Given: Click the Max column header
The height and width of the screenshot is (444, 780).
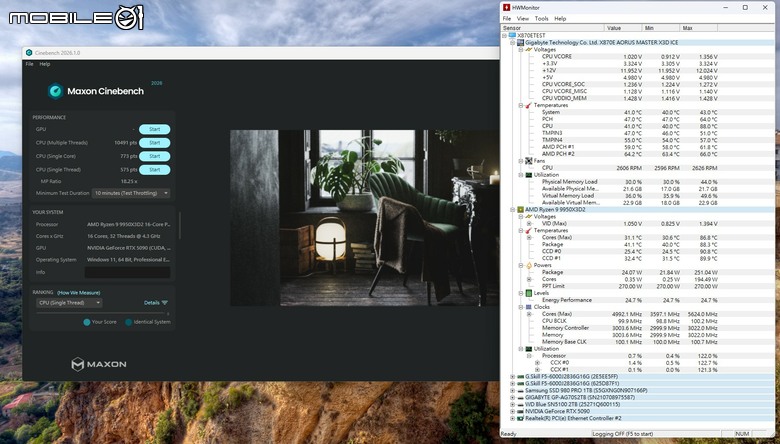Looking at the screenshot, I should click(x=699, y=28).
